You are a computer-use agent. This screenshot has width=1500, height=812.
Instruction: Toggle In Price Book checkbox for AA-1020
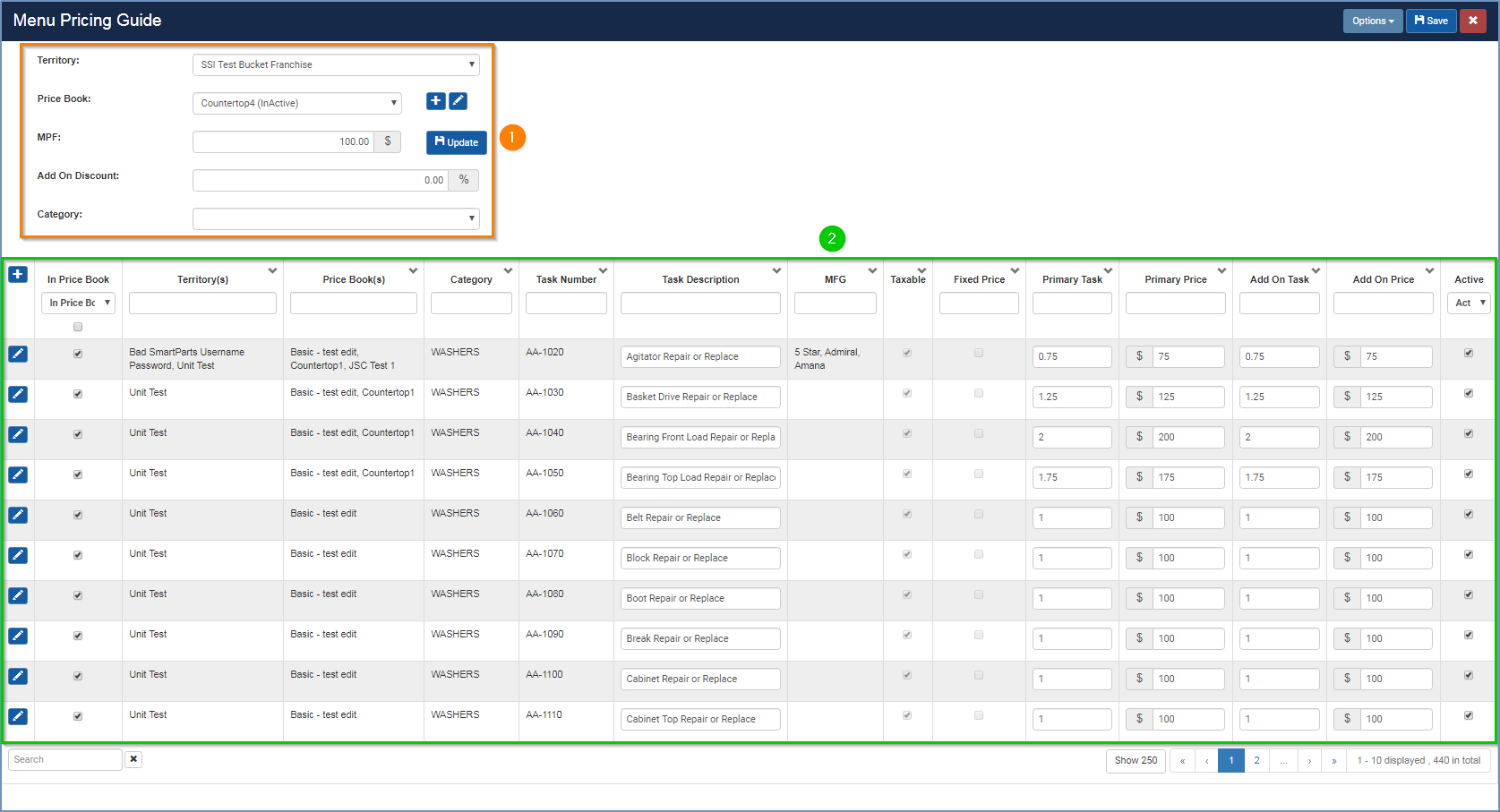coord(78,354)
